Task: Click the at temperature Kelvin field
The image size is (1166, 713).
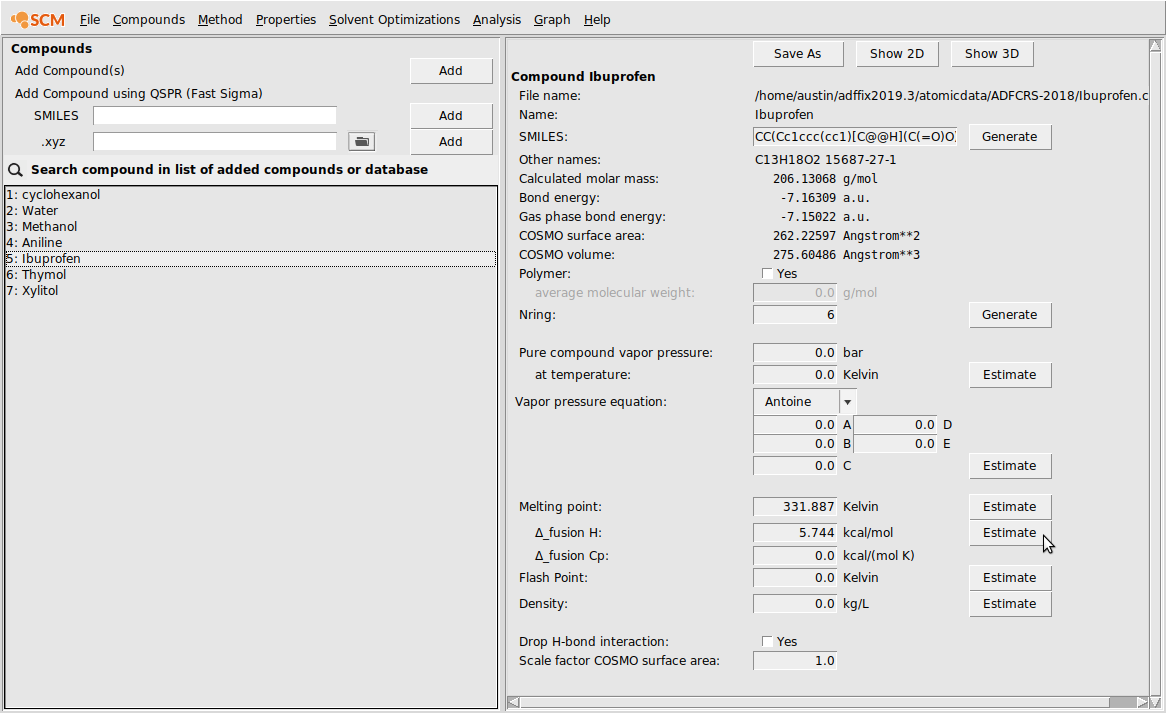Action: point(795,375)
